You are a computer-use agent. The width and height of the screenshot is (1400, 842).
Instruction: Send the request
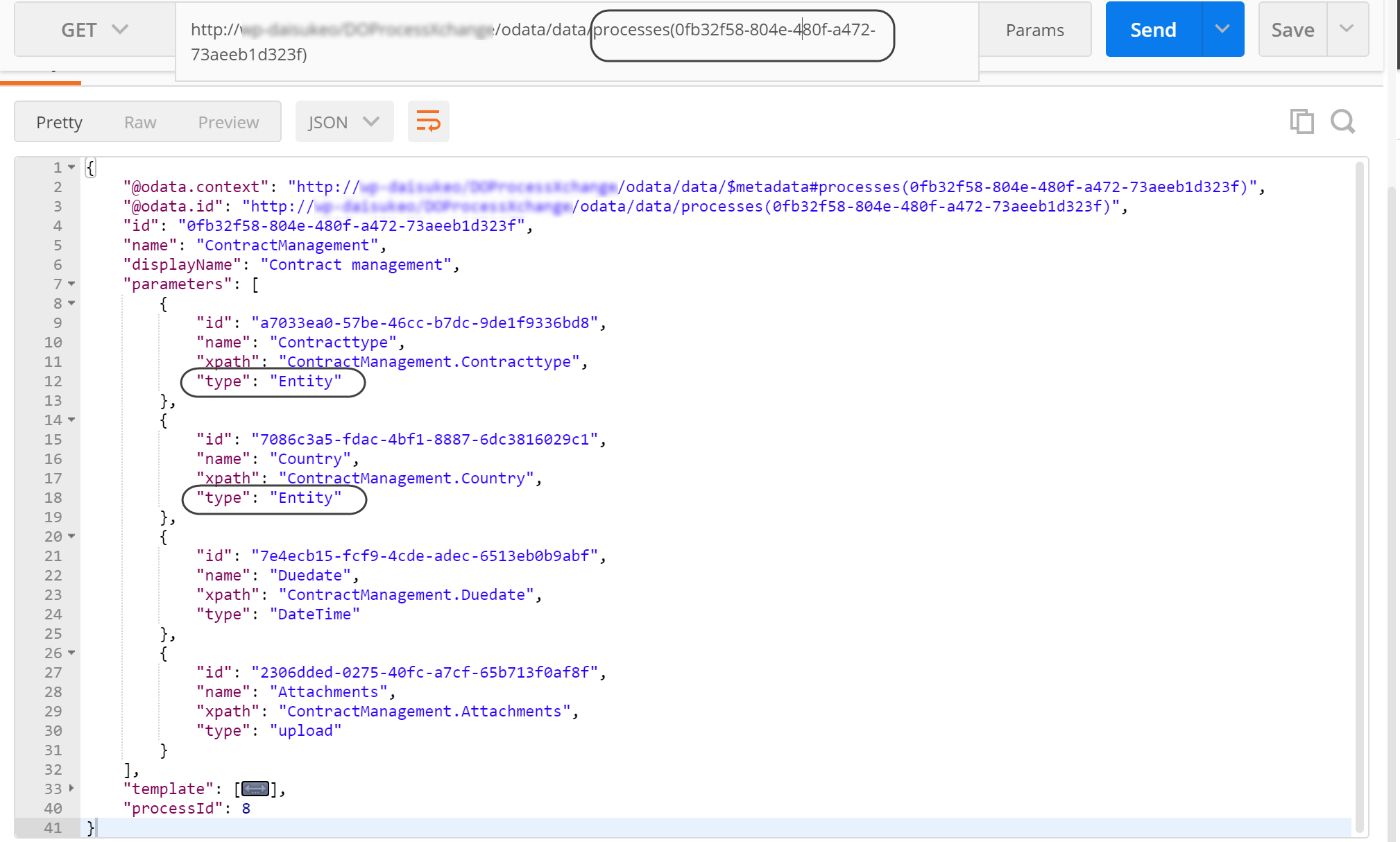tap(1153, 30)
